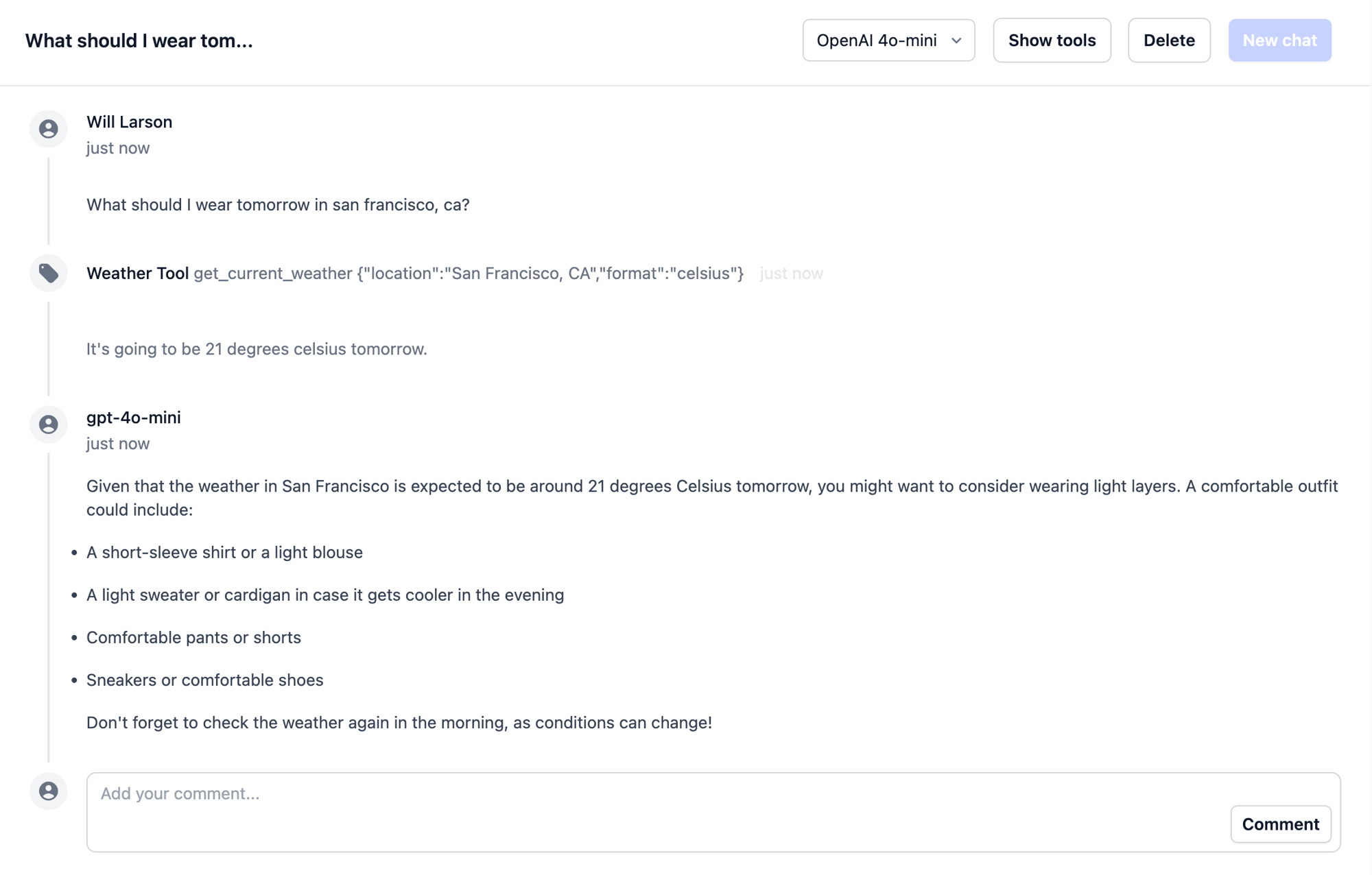The height and width of the screenshot is (875, 1372).
Task: Click the chat title What should I wear tom...
Action: pos(139,40)
